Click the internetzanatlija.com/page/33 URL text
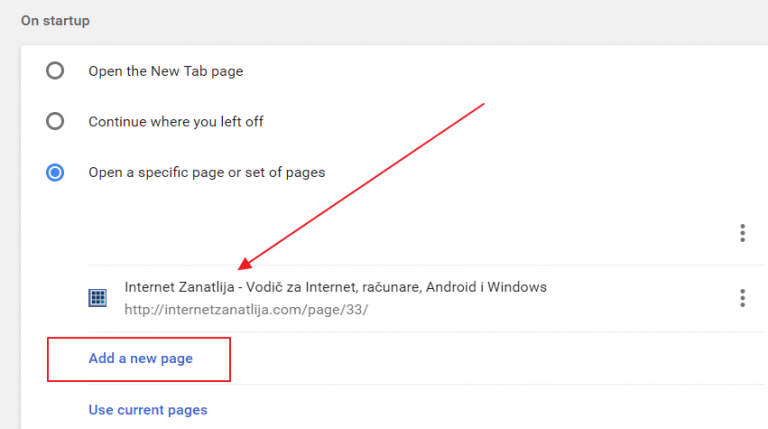The image size is (768, 429). (246, 310)
